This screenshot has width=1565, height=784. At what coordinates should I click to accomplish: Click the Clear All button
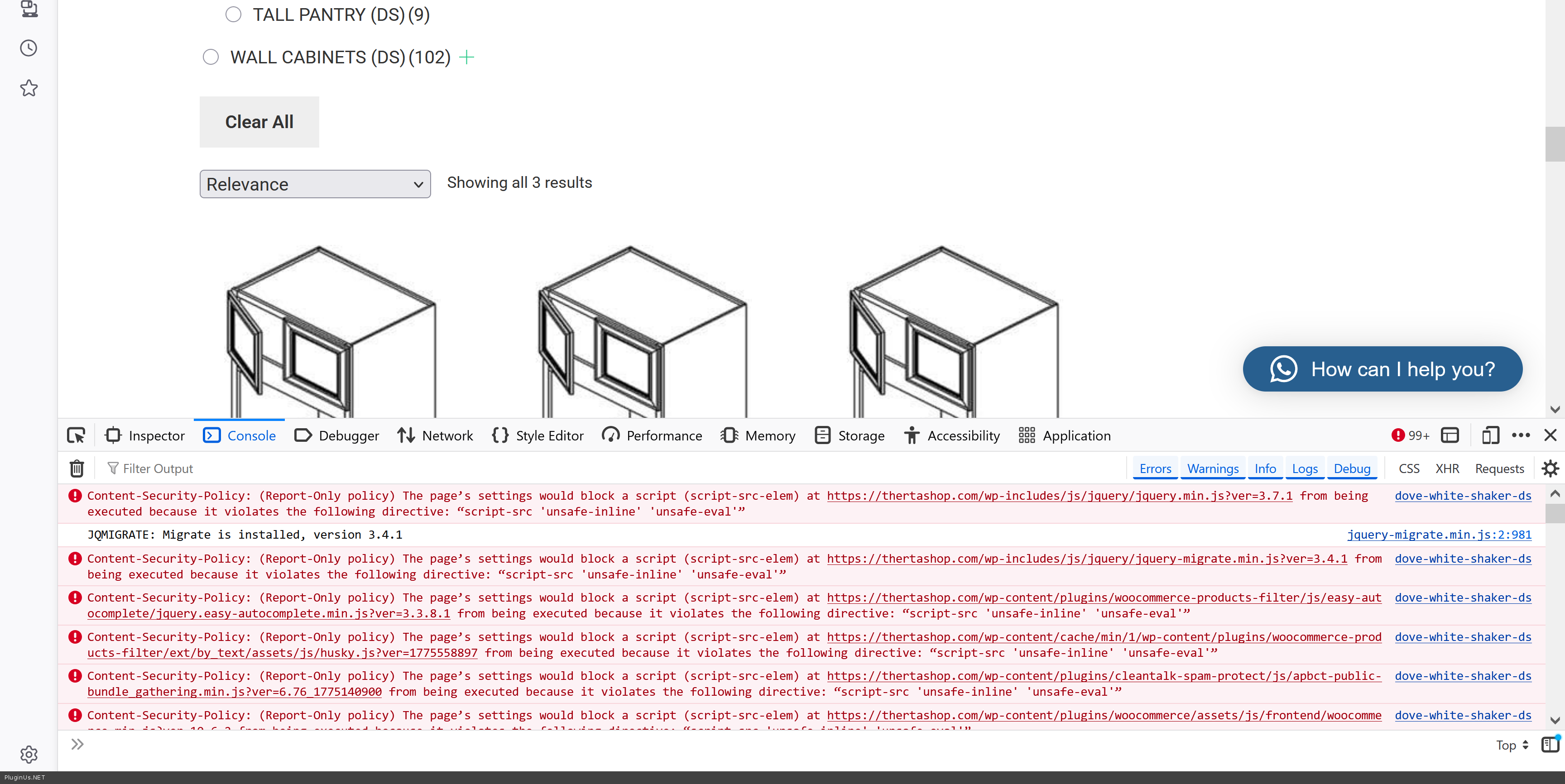[259, 122]
